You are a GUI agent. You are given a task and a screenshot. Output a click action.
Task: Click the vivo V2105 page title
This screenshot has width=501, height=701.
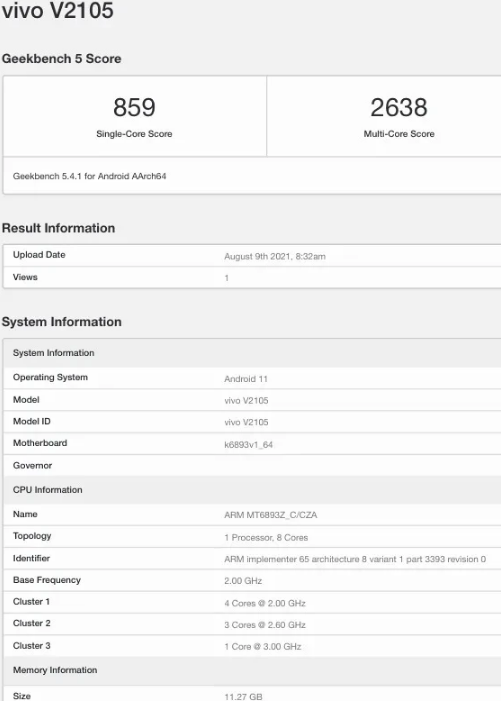[58, 10]
